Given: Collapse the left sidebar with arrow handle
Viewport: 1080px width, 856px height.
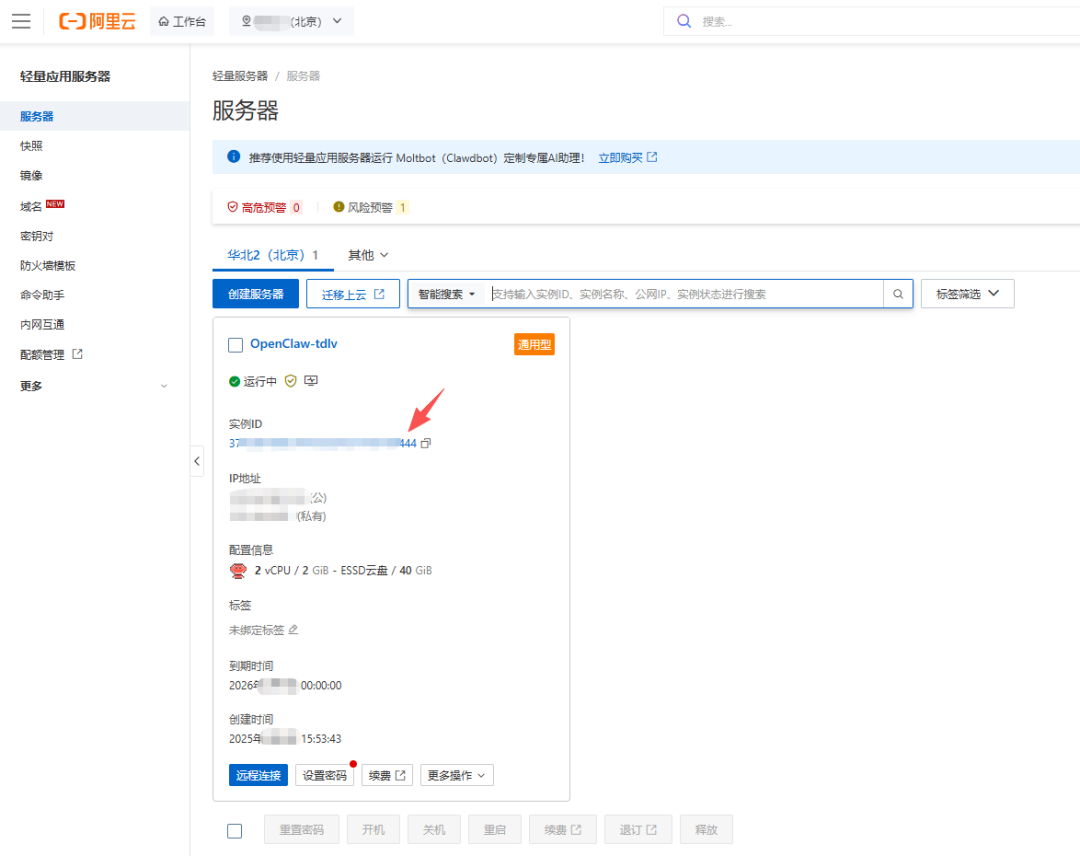Looking at the screenshot, I should 197,461.
